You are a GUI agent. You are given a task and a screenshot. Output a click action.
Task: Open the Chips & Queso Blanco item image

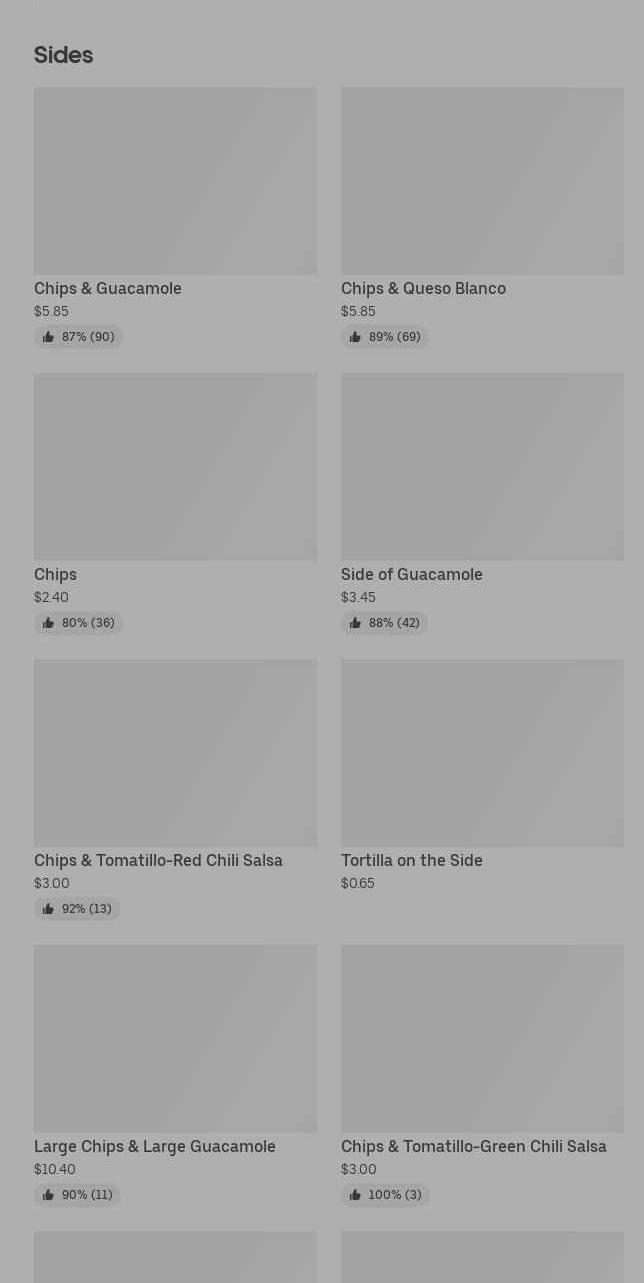pyautogui.click(x=482, y=181)
